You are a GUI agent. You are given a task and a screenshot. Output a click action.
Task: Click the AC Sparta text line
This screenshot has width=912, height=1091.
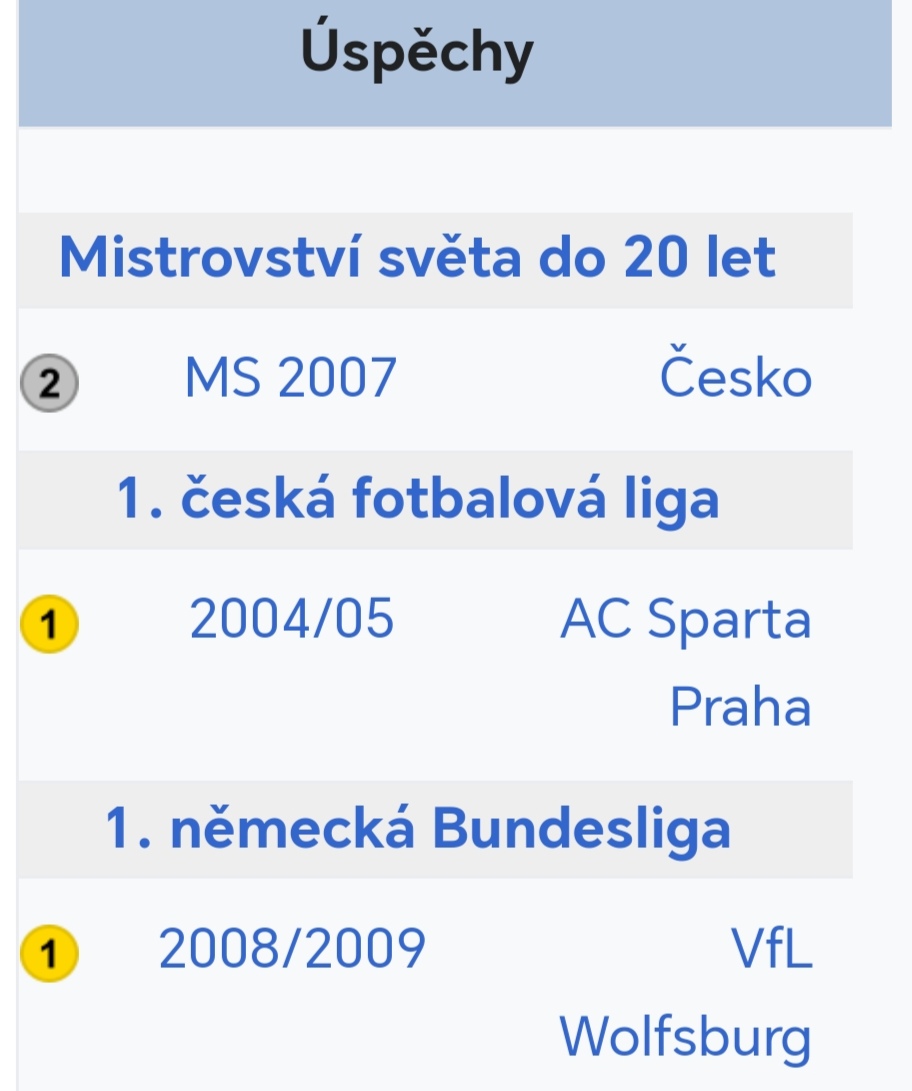[685, 618]
